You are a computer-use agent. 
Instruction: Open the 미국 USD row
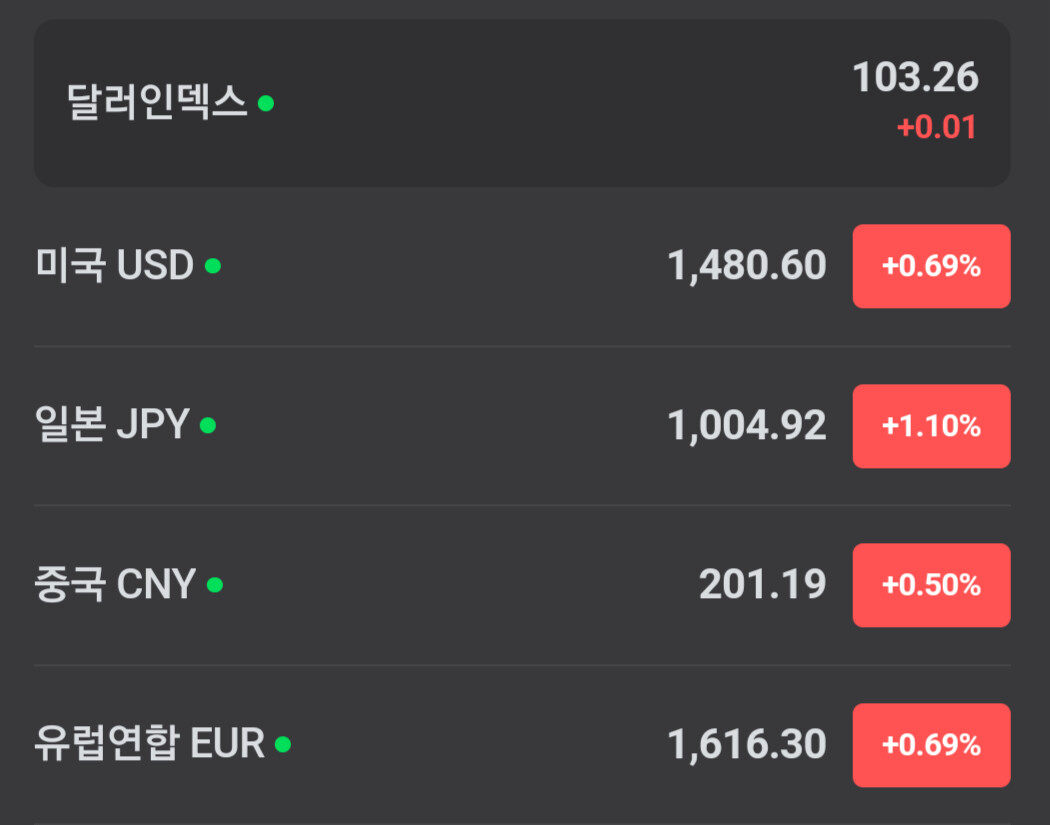coord(114,266)
